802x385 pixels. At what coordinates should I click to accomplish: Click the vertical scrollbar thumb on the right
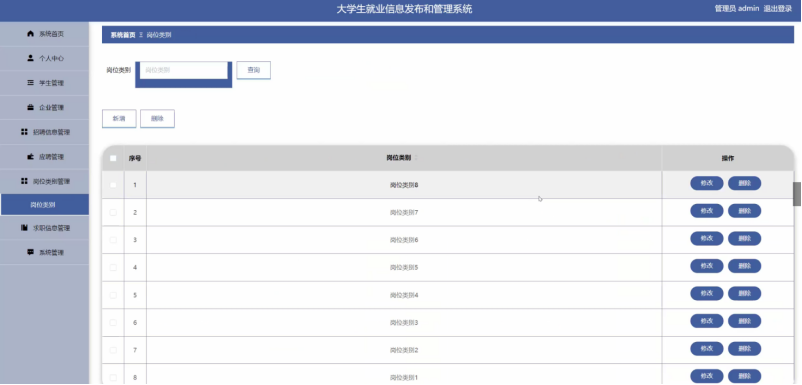click(797, 194)
